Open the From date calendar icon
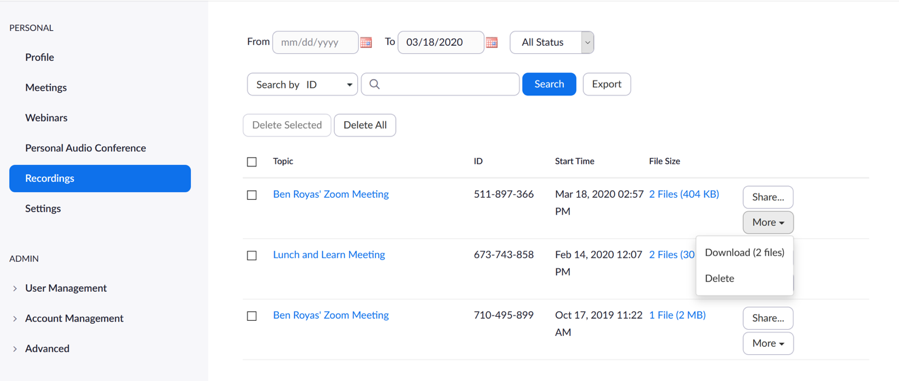This screenshot has height=381, width=899. 366,42
